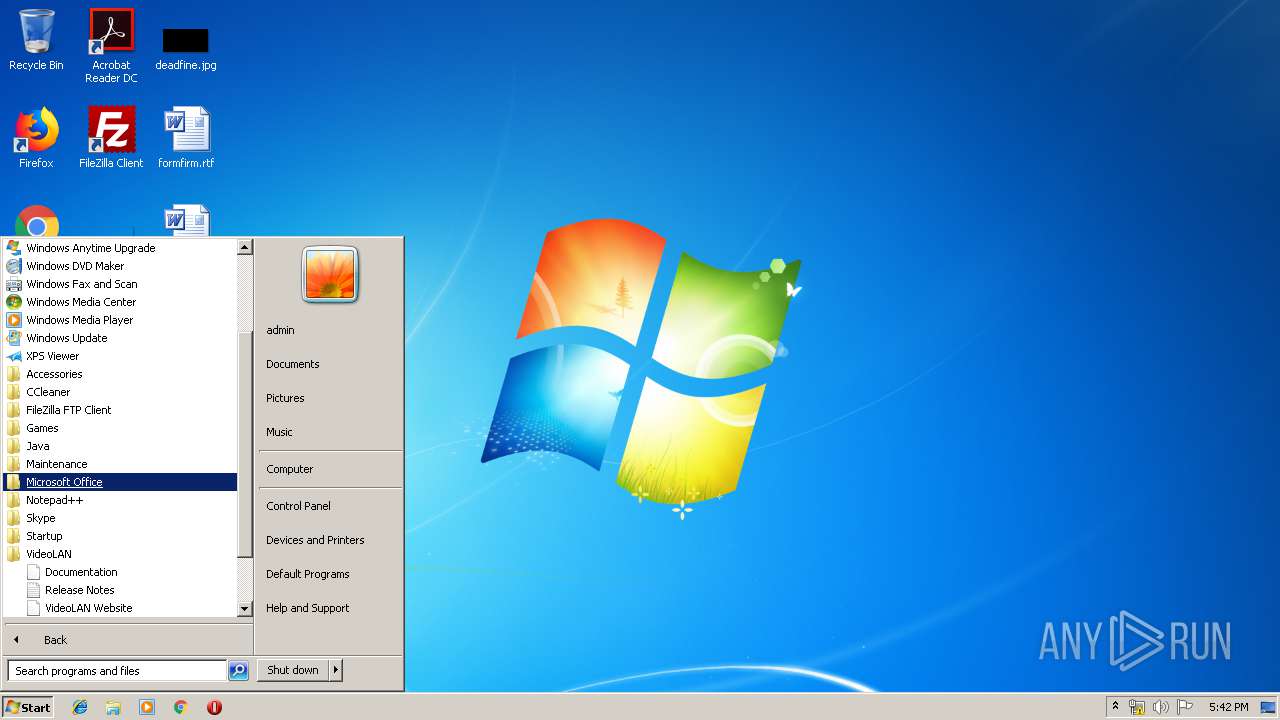
Task: Select the formfirm.rtf document icon
Action: pos(186,137)
